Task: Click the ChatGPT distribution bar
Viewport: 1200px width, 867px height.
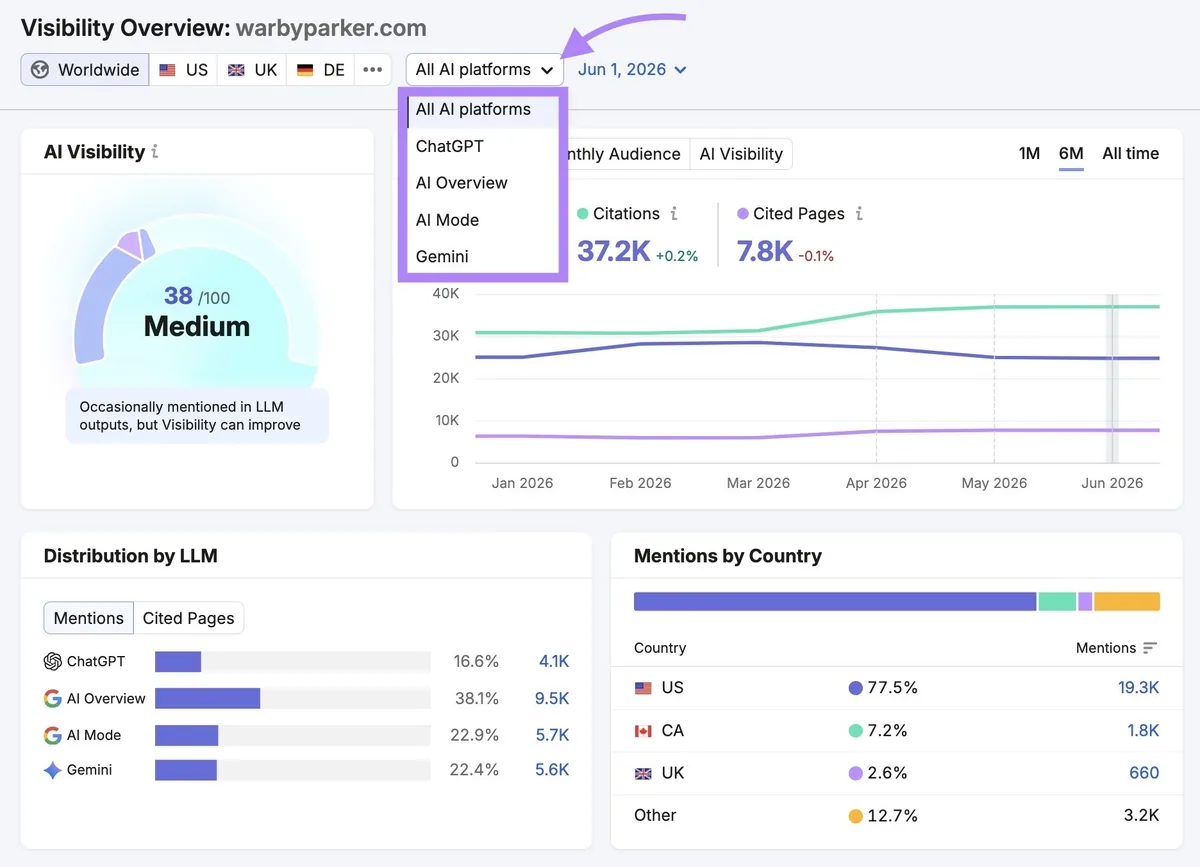Action: pos(178,661)
